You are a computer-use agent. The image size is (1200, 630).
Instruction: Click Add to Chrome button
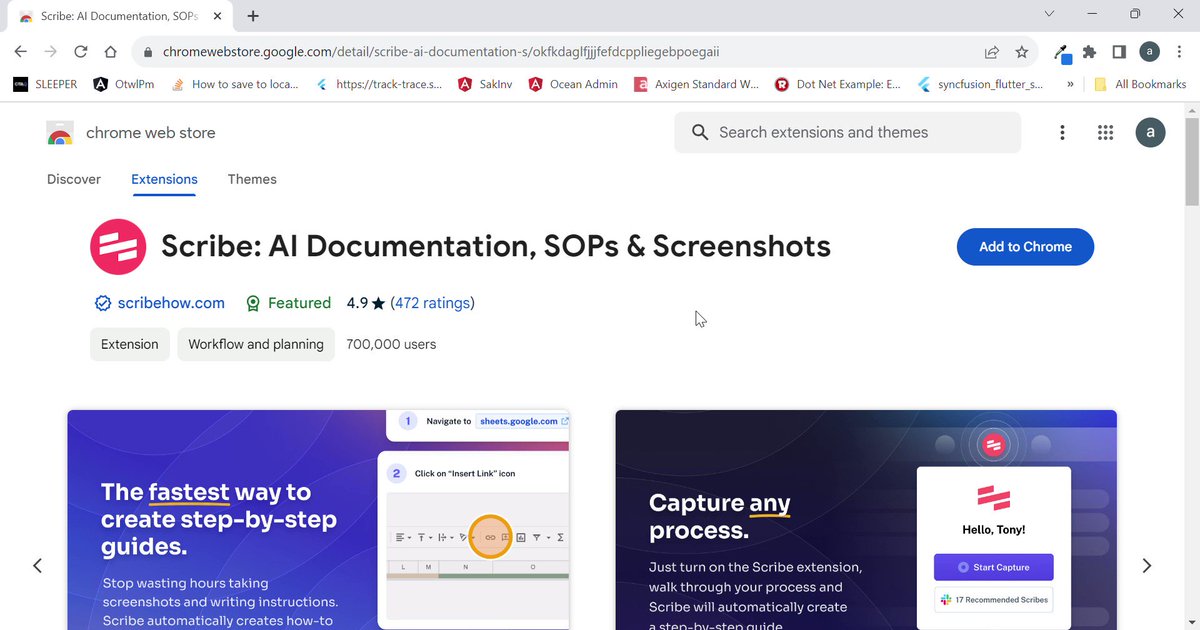pyautogui.click(x=1025, y=247)
